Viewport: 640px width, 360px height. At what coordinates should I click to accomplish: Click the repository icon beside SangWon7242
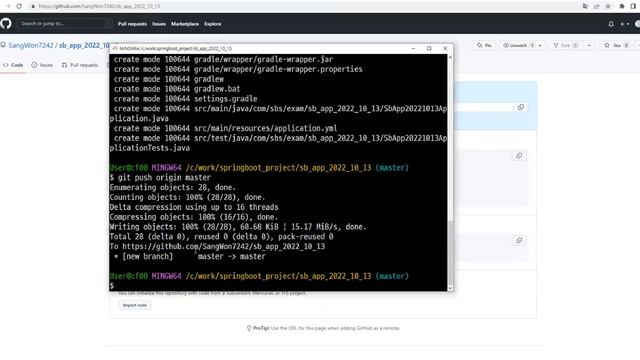3,45
